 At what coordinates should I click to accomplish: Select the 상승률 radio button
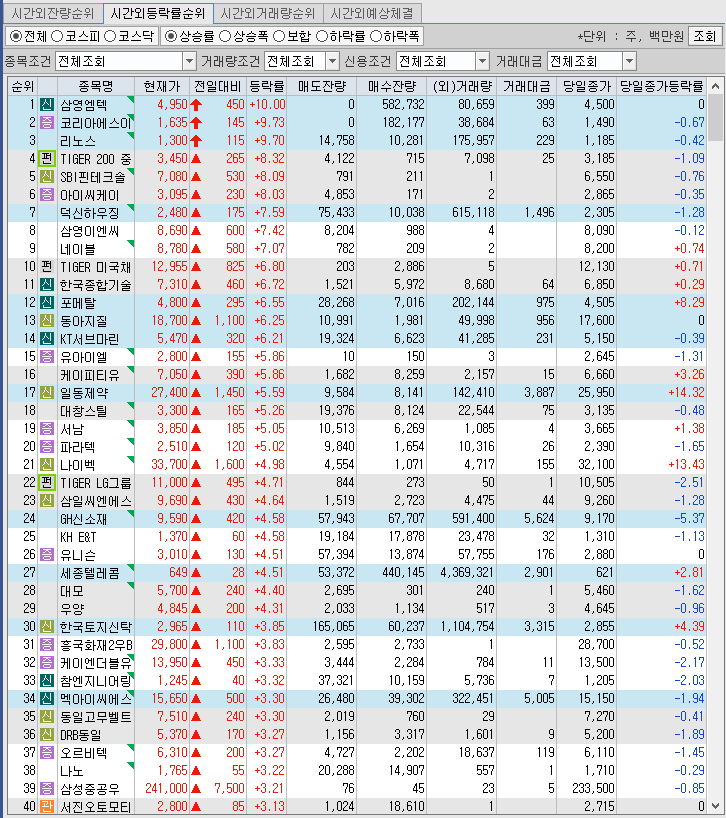171,36
